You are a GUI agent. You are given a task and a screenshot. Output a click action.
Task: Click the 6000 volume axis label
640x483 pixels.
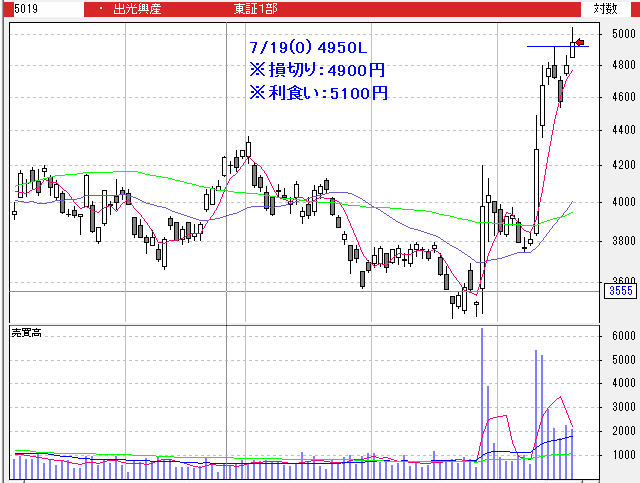click(622, 336)
